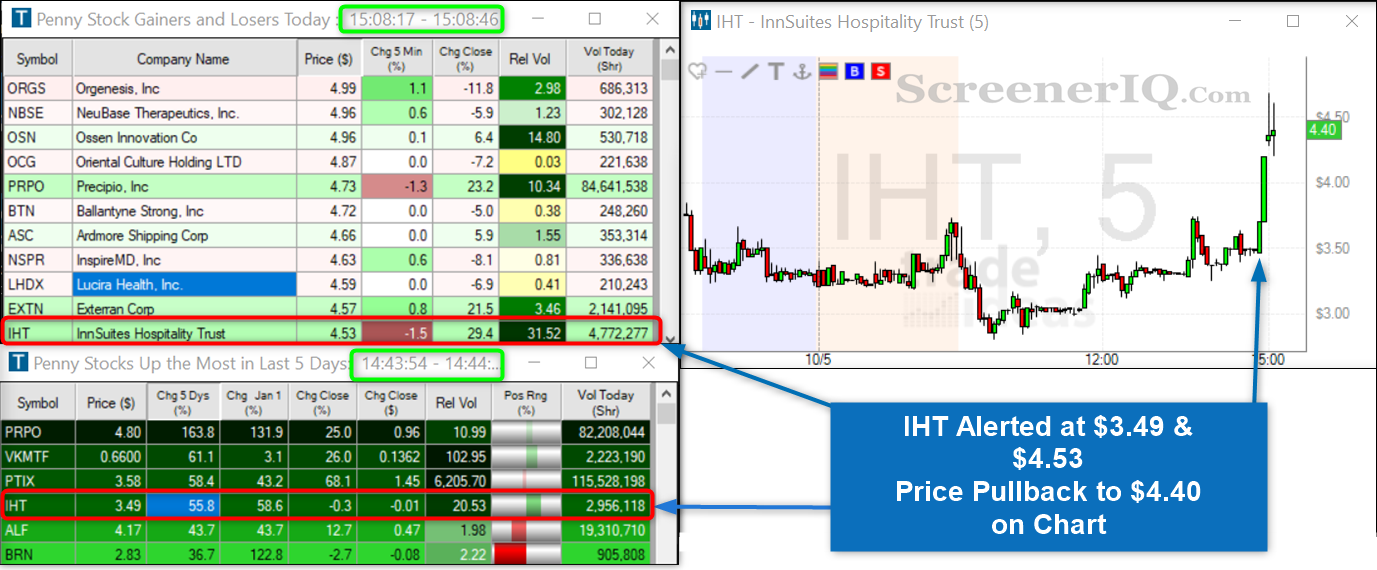The width and height of the screenshot is (1377, 570).
Task: Open the rainbow color stripes icon
Action: tap(828, 71)
